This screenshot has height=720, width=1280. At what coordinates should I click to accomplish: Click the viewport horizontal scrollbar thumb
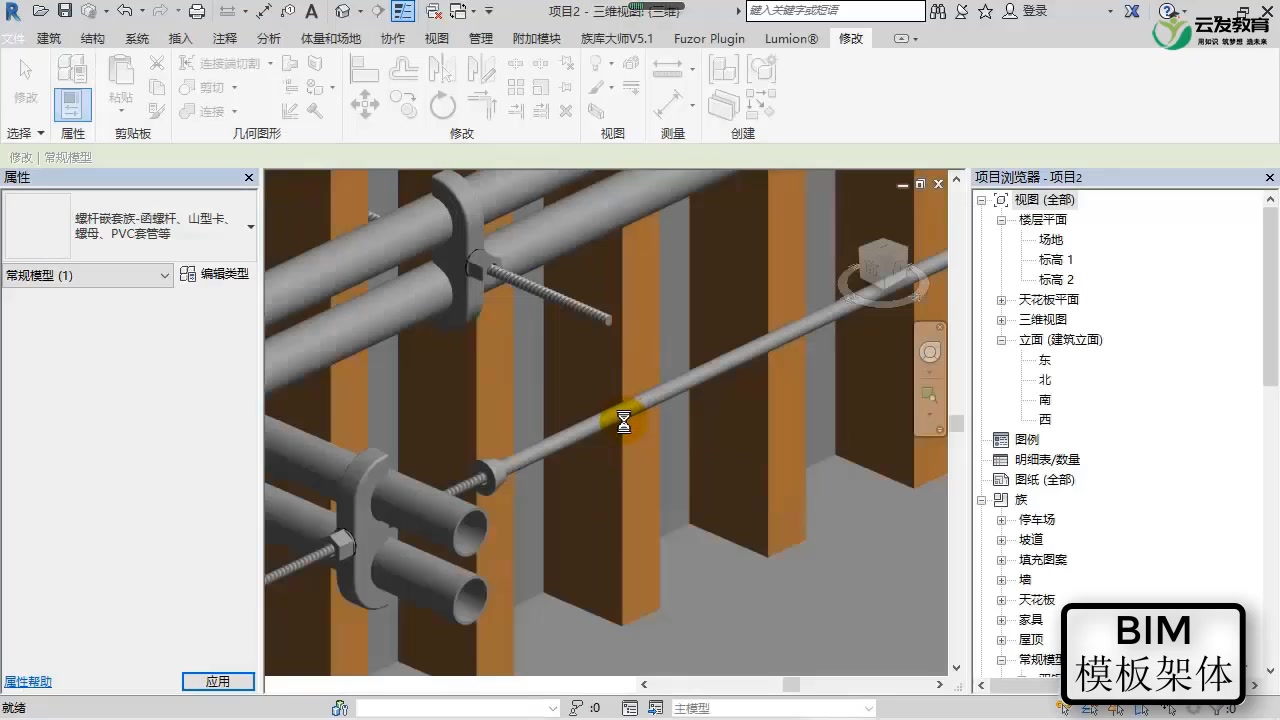pyautogui.click(x=791, y=685)
